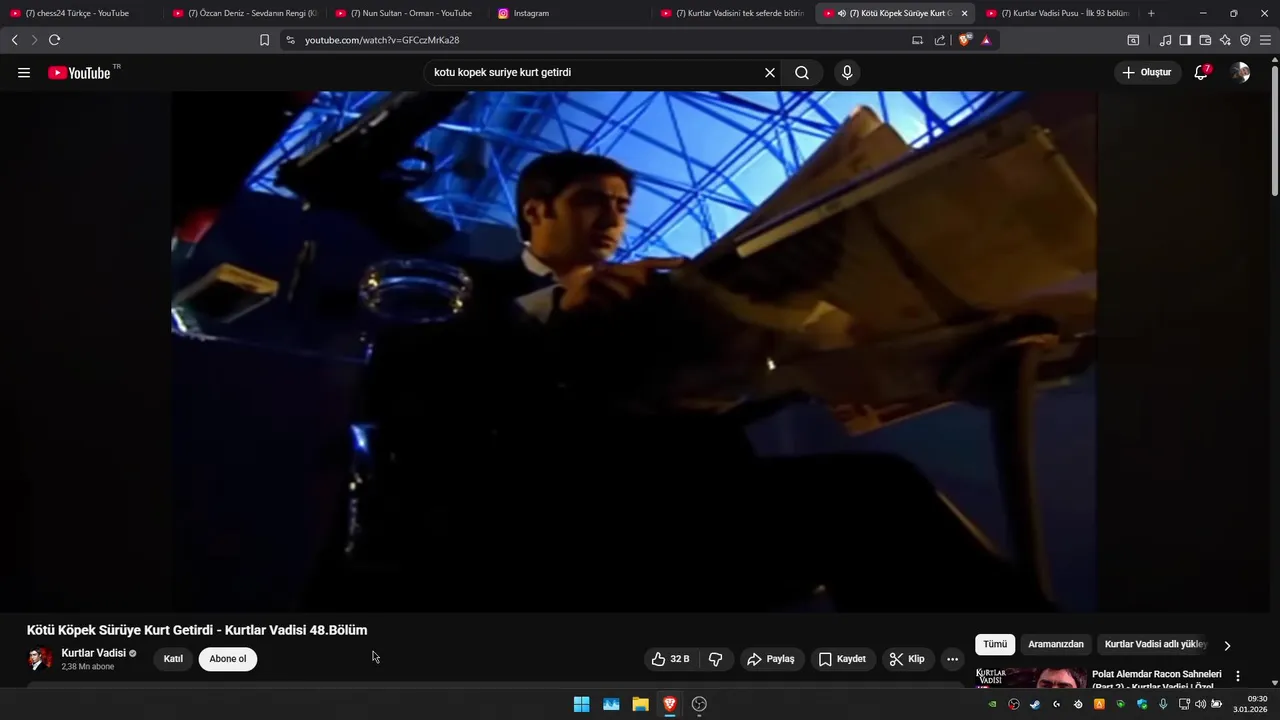Select Kurtlar Vadisi adlı yükleyen chip
Viewport: 1280px width, 720px height.
pyautogui.click(x=1156, y=645)
